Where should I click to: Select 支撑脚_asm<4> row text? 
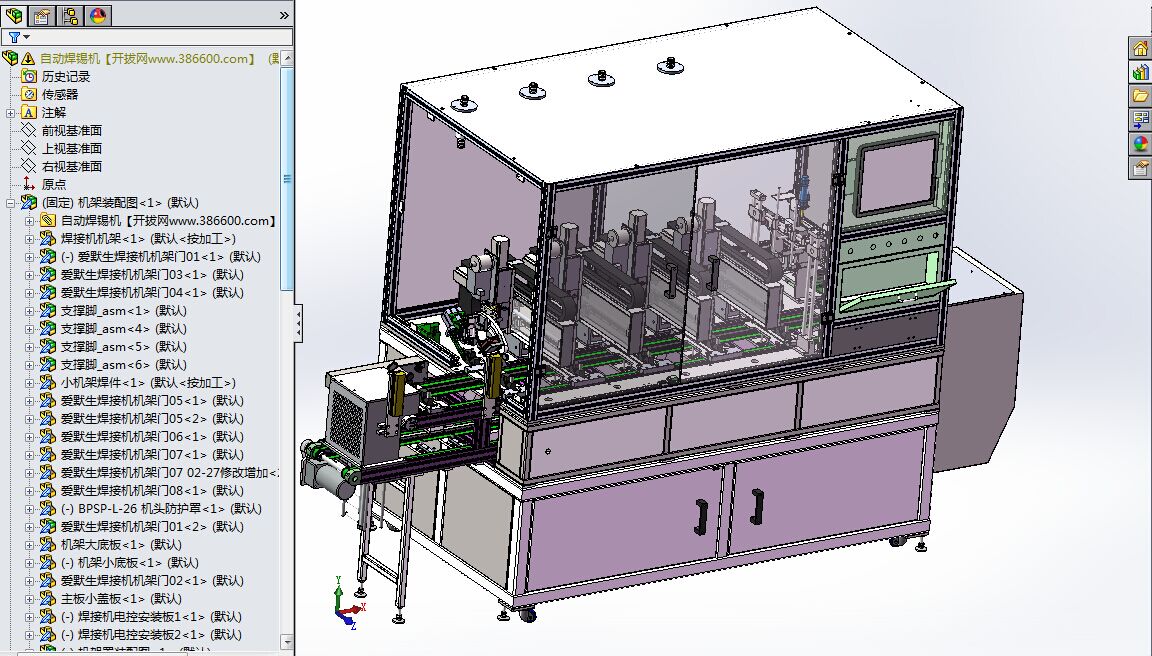[123, 328]
